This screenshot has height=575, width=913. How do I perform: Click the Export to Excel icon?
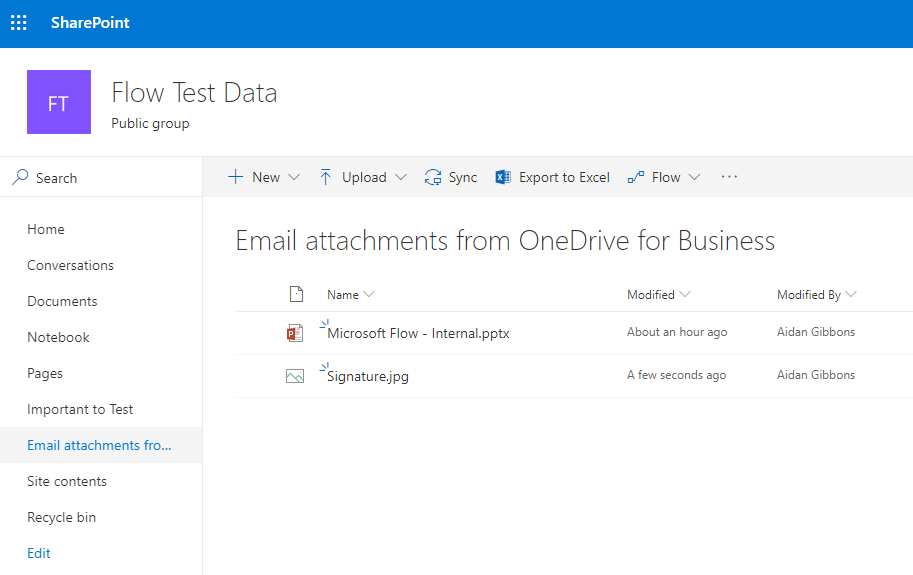click(503, 177)
